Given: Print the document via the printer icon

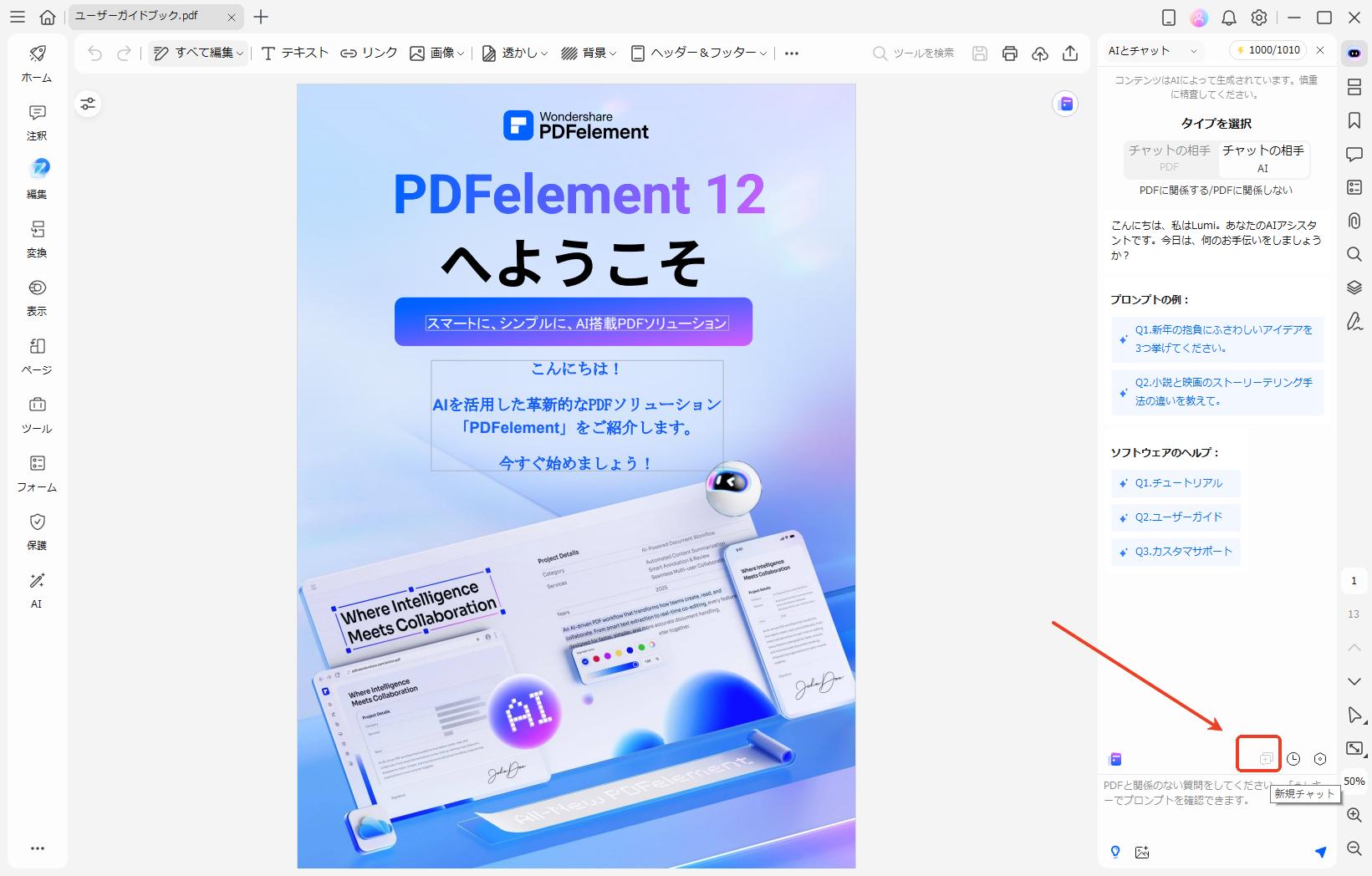Looking at the screenshot, I should click(x=1009, y=53).
